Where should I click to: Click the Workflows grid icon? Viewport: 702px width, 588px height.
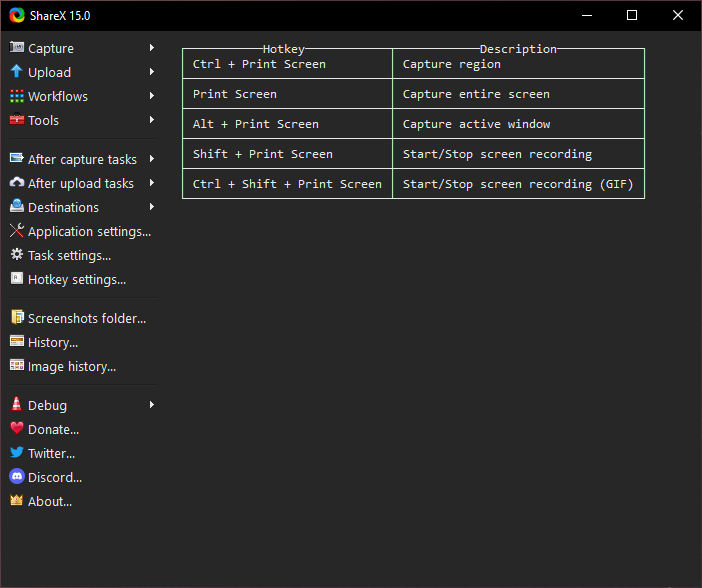tap(17, 96)
